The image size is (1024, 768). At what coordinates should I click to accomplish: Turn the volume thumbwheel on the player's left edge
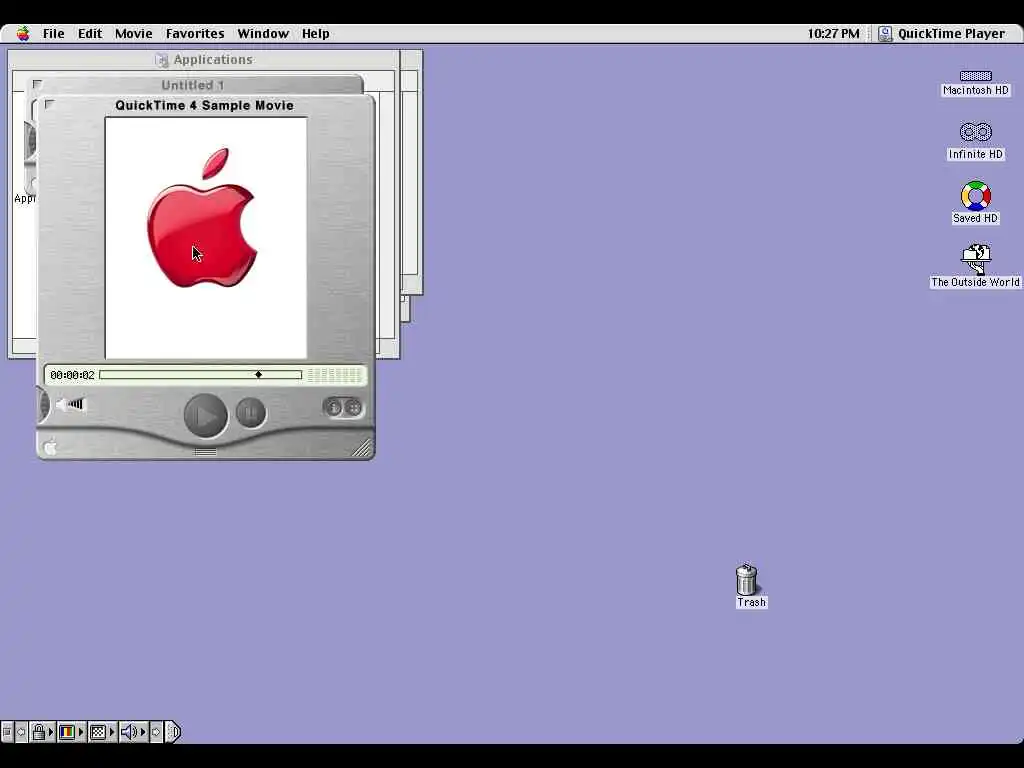pos(44,405)
